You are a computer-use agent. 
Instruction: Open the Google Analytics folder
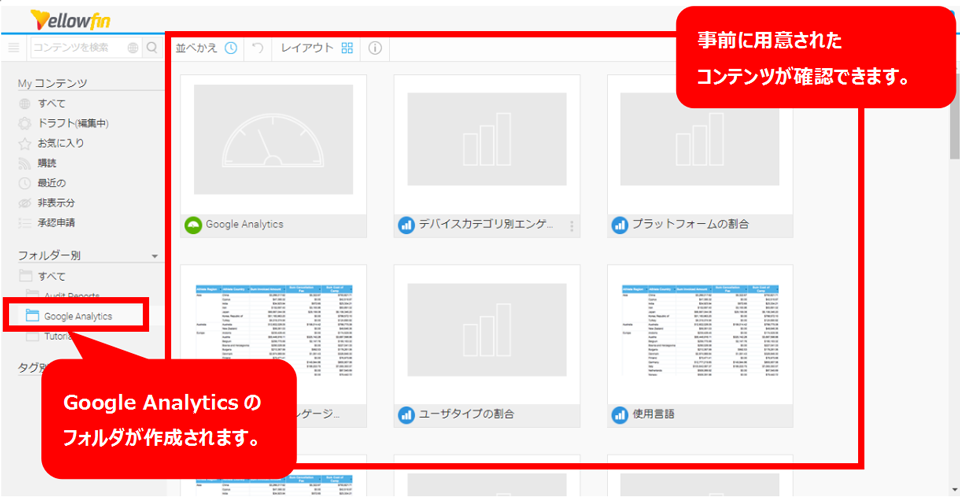click(x=78, y=316)
